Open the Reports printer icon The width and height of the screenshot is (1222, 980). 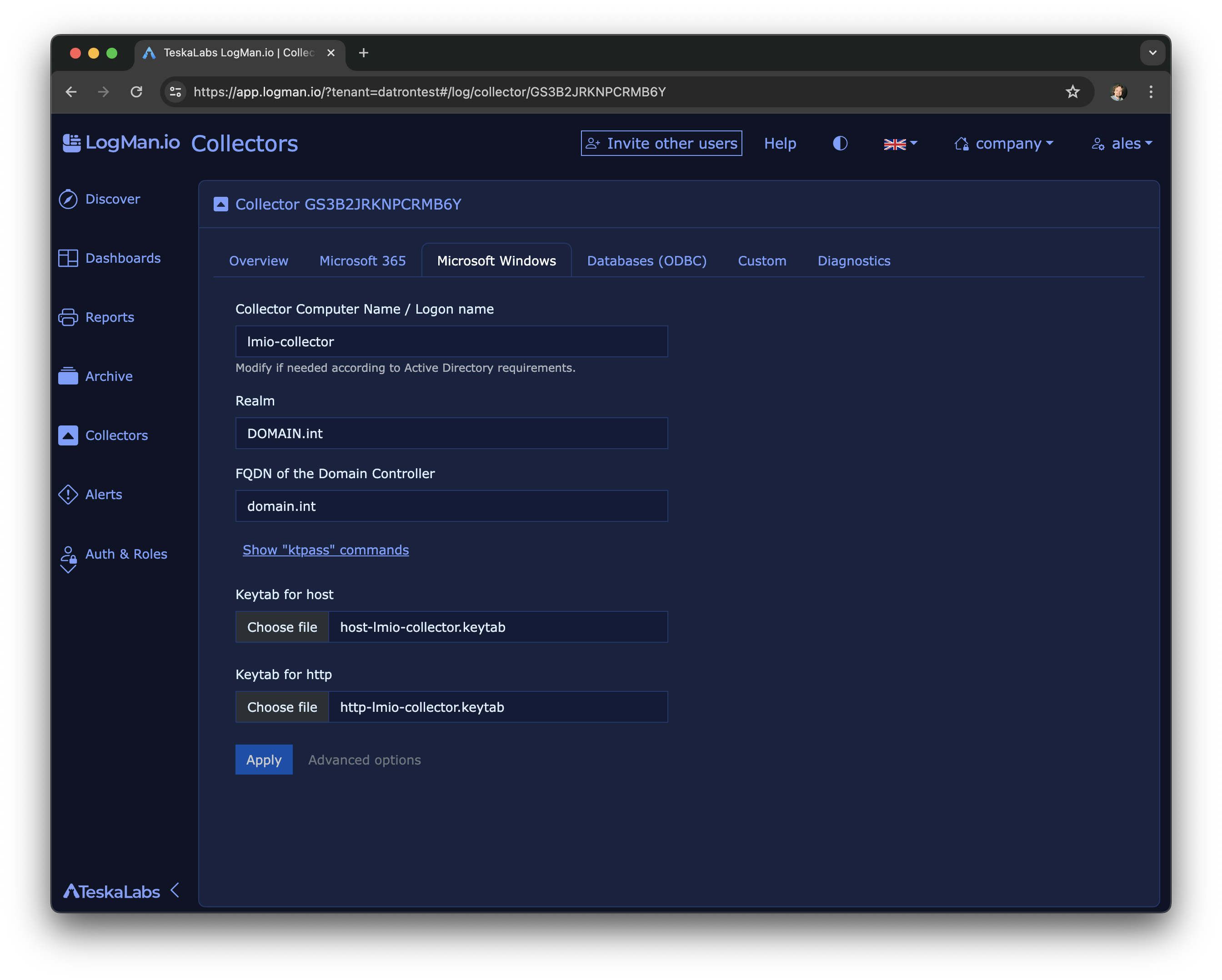coord(68,317)
